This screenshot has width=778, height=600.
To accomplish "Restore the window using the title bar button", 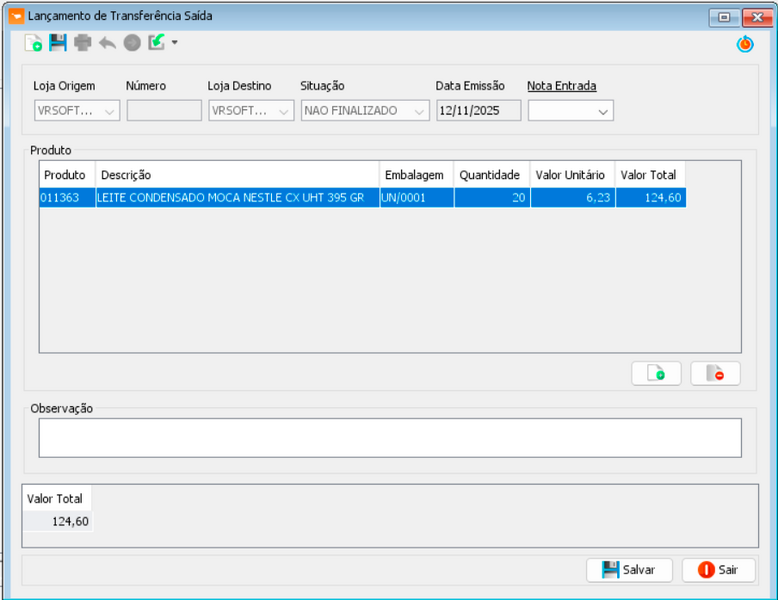I will tap(724, 18).
